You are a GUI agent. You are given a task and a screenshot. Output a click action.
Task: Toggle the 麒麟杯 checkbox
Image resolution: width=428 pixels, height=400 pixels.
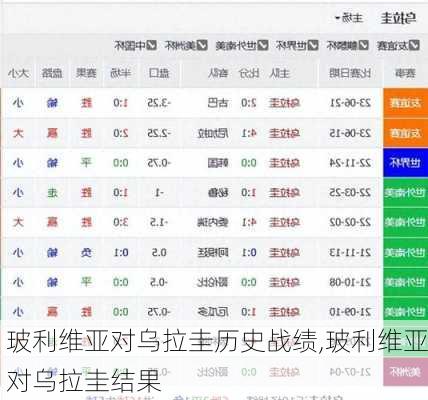pyautogui.click(x=364, y=45)
